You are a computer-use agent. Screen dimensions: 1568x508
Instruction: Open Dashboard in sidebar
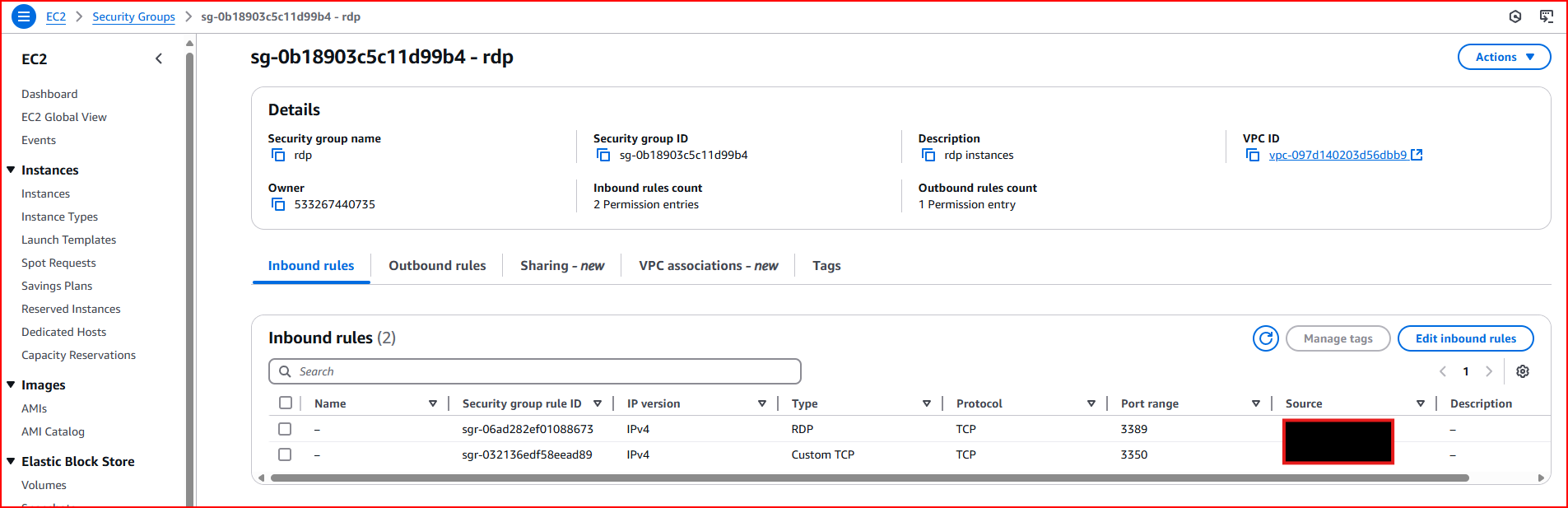[49, 94]
